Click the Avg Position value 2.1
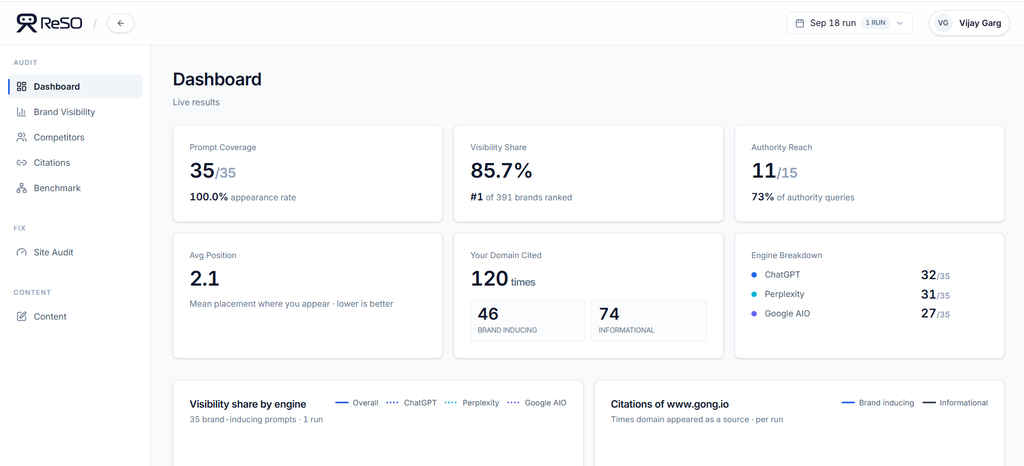The width and height of the screenshot is (1024, 466). (x=204, y=279)
